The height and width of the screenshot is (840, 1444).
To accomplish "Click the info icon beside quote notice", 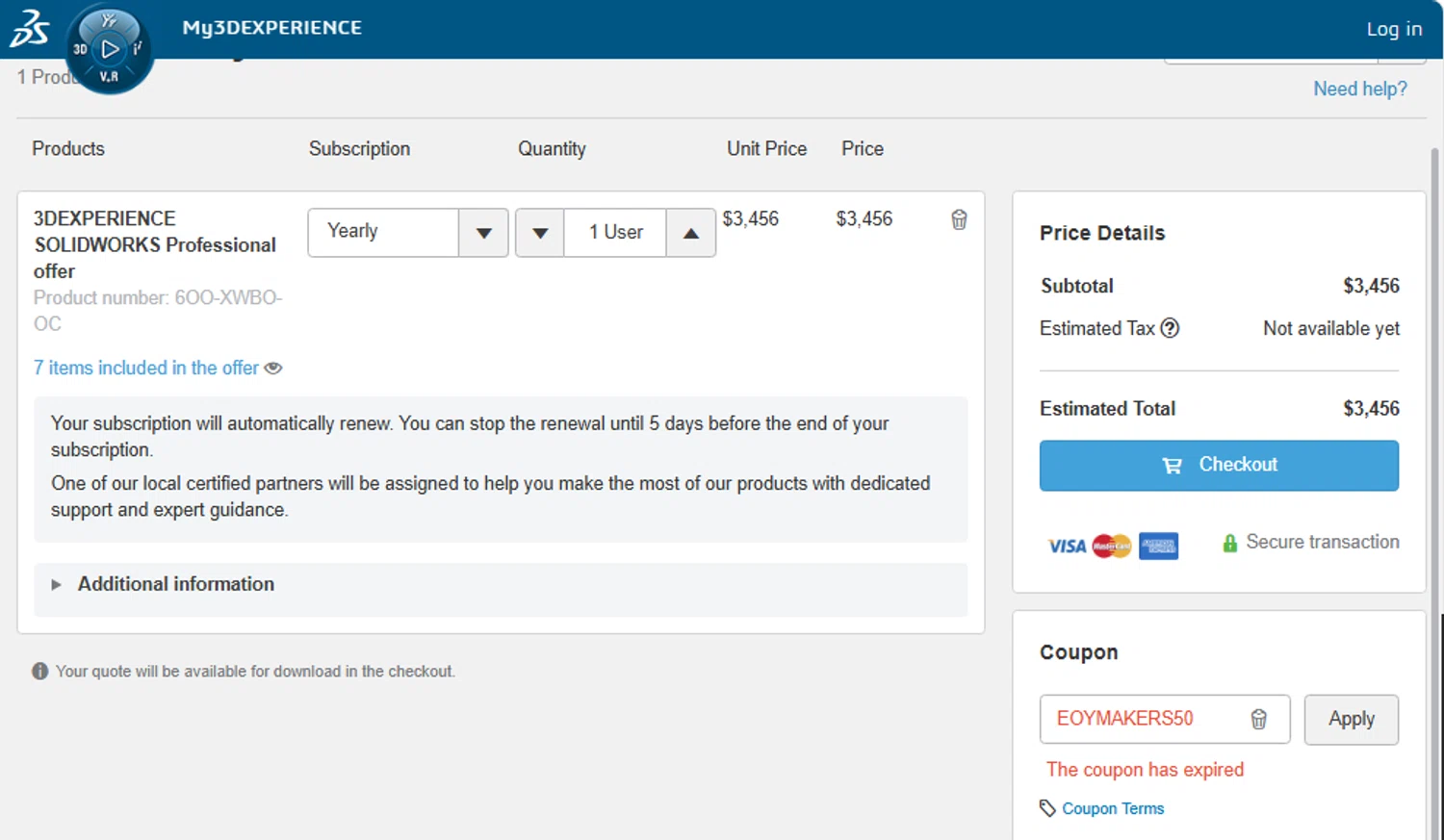I will (x=39, y=671).
